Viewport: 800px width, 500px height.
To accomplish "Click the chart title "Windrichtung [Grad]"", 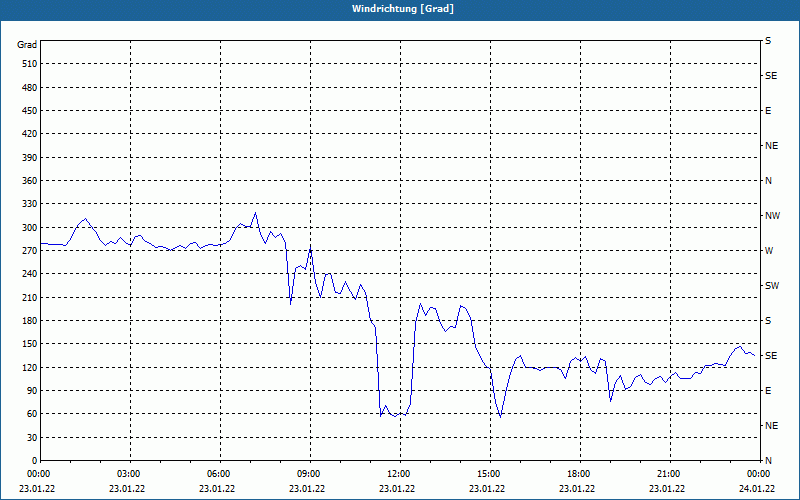I will coord(403,9).
